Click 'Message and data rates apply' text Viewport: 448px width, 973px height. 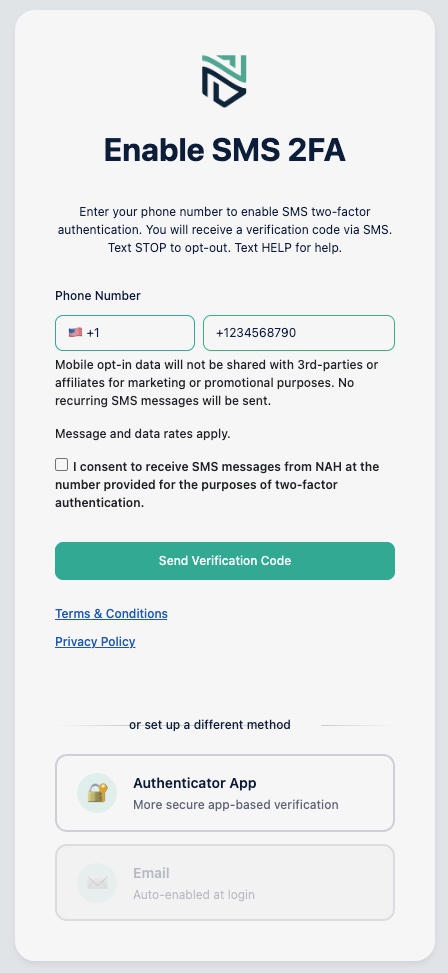pyautogui.click(x=143, y=434)
